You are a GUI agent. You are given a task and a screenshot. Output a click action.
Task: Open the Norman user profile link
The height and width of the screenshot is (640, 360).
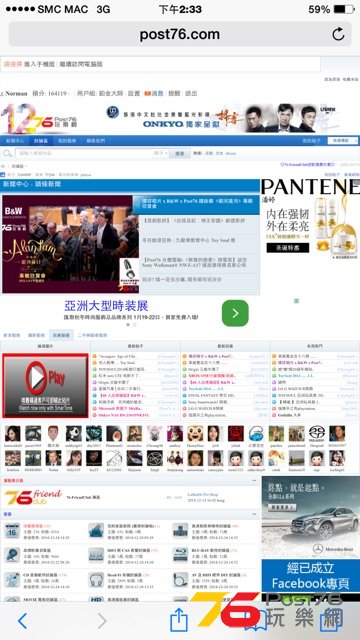(16, 93)
